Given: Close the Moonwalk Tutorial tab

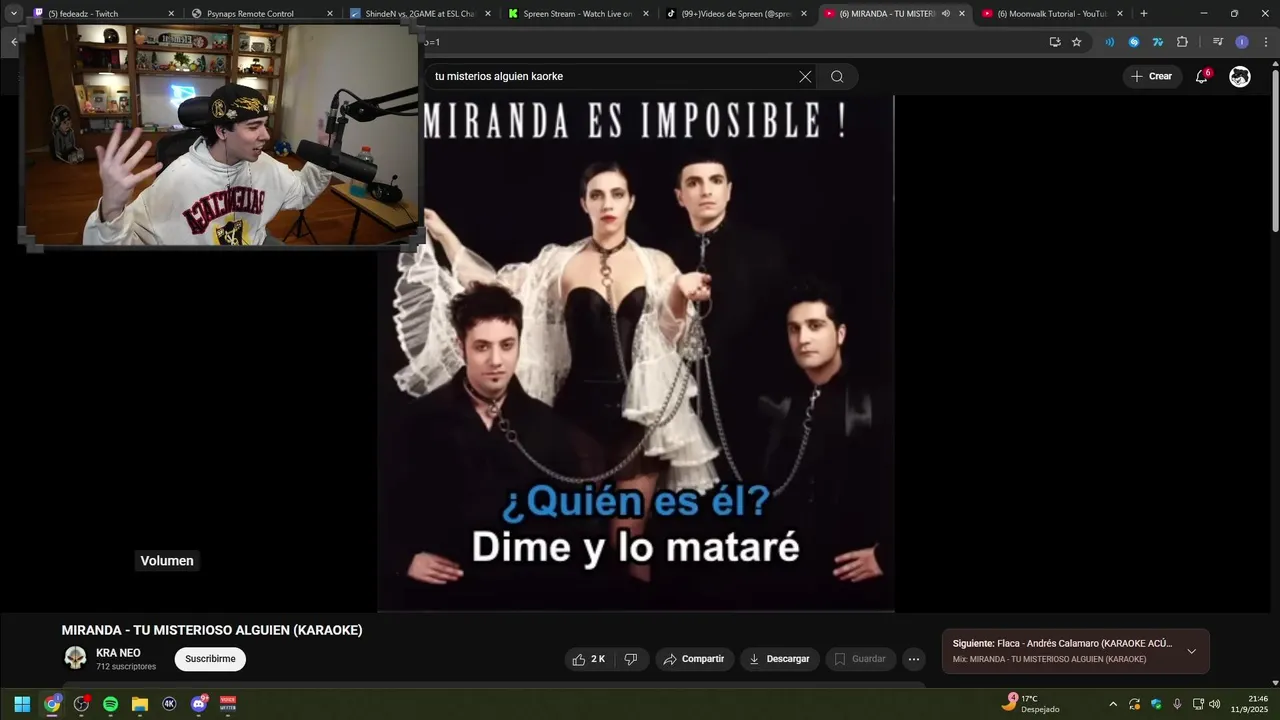Looking at the screenshot, I should 1120,14.
